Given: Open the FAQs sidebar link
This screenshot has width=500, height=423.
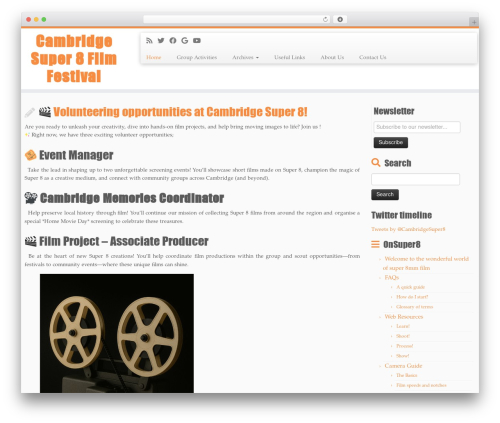Looking at the screenshot, I should click(x=392, y=277).
